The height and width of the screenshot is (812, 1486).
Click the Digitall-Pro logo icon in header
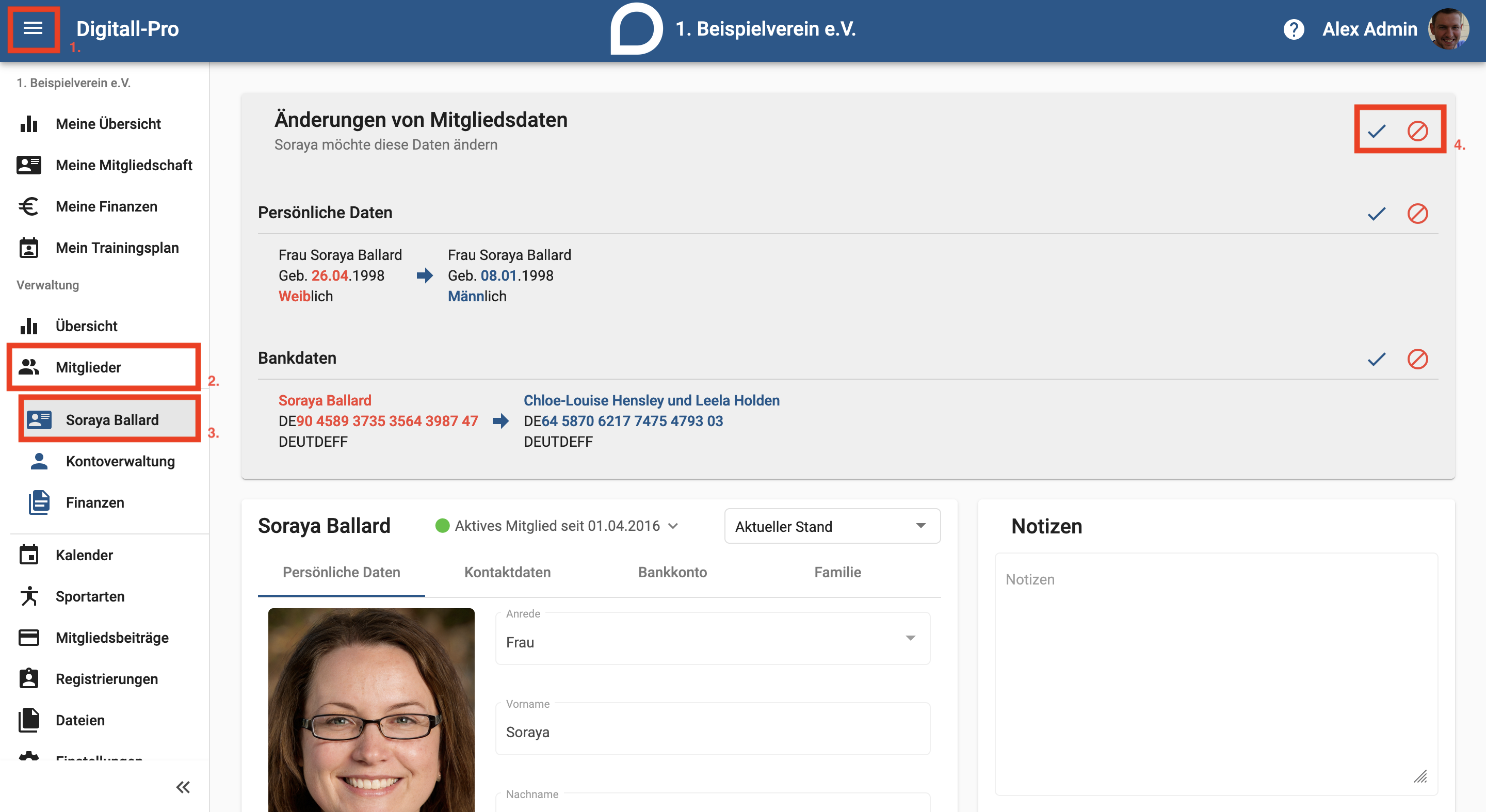(636, 29)
